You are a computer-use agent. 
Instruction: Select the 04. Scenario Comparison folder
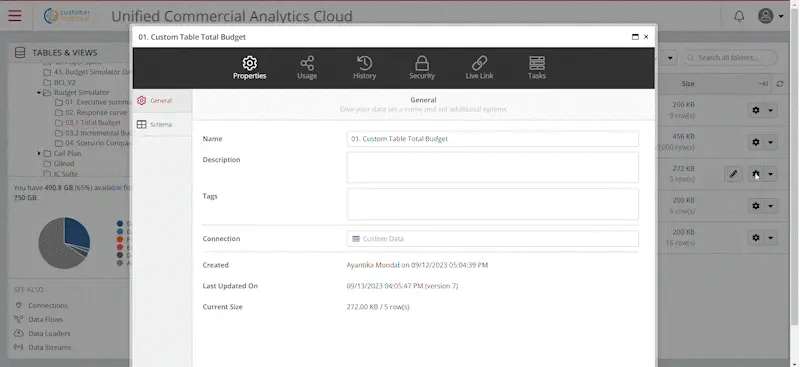point(93,143)
